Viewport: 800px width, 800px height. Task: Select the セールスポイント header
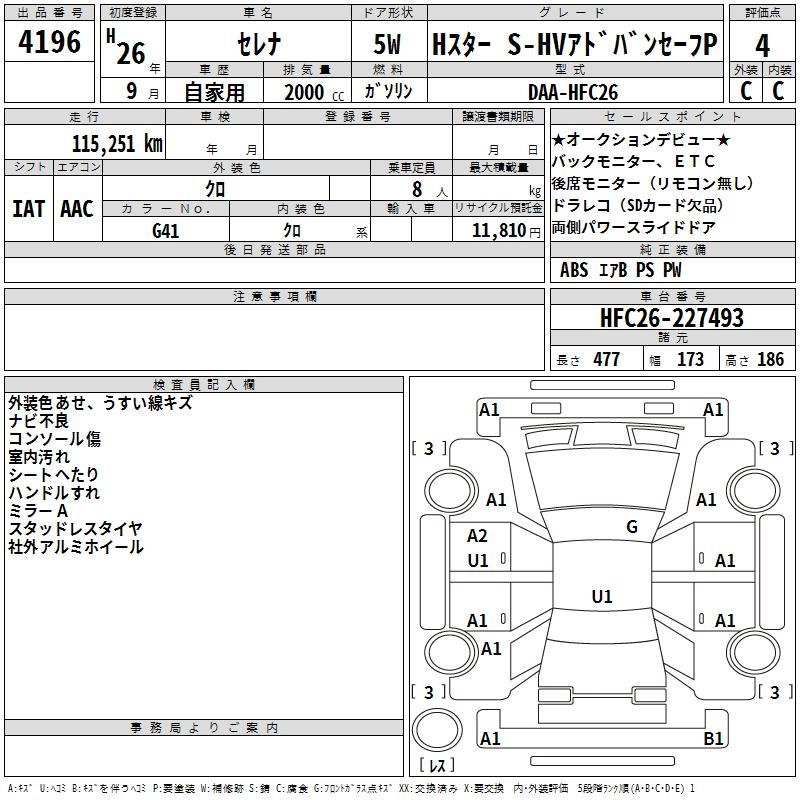tap(672, 117)
